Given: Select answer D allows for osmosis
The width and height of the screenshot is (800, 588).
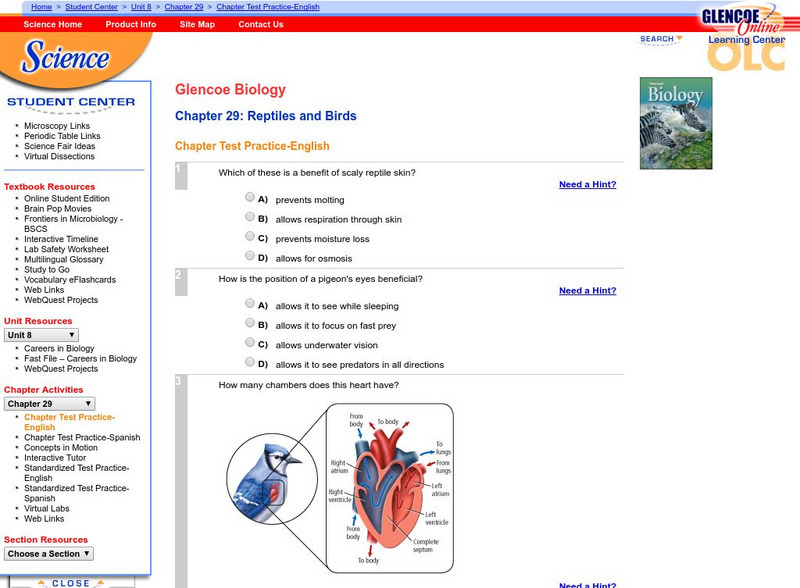Looking at the screenshot, I should coord(249,255).
